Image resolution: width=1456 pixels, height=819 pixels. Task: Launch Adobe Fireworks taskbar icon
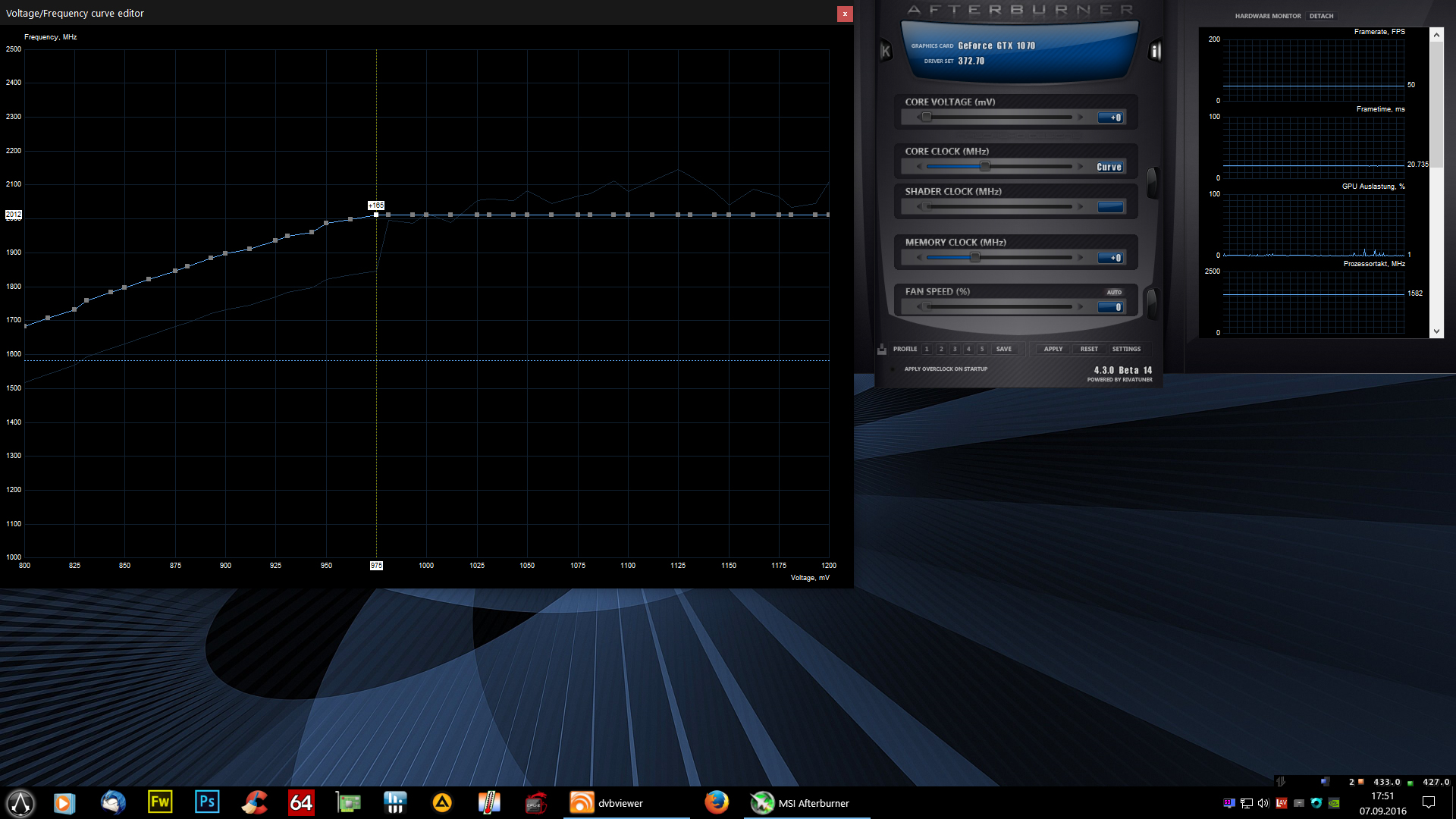[x=160, y=802]
